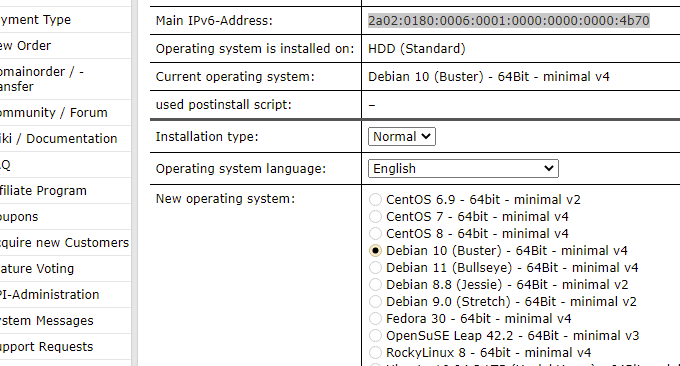680x366 pixels.
Task: Open Feature Voting page
Action: point(36,269)
